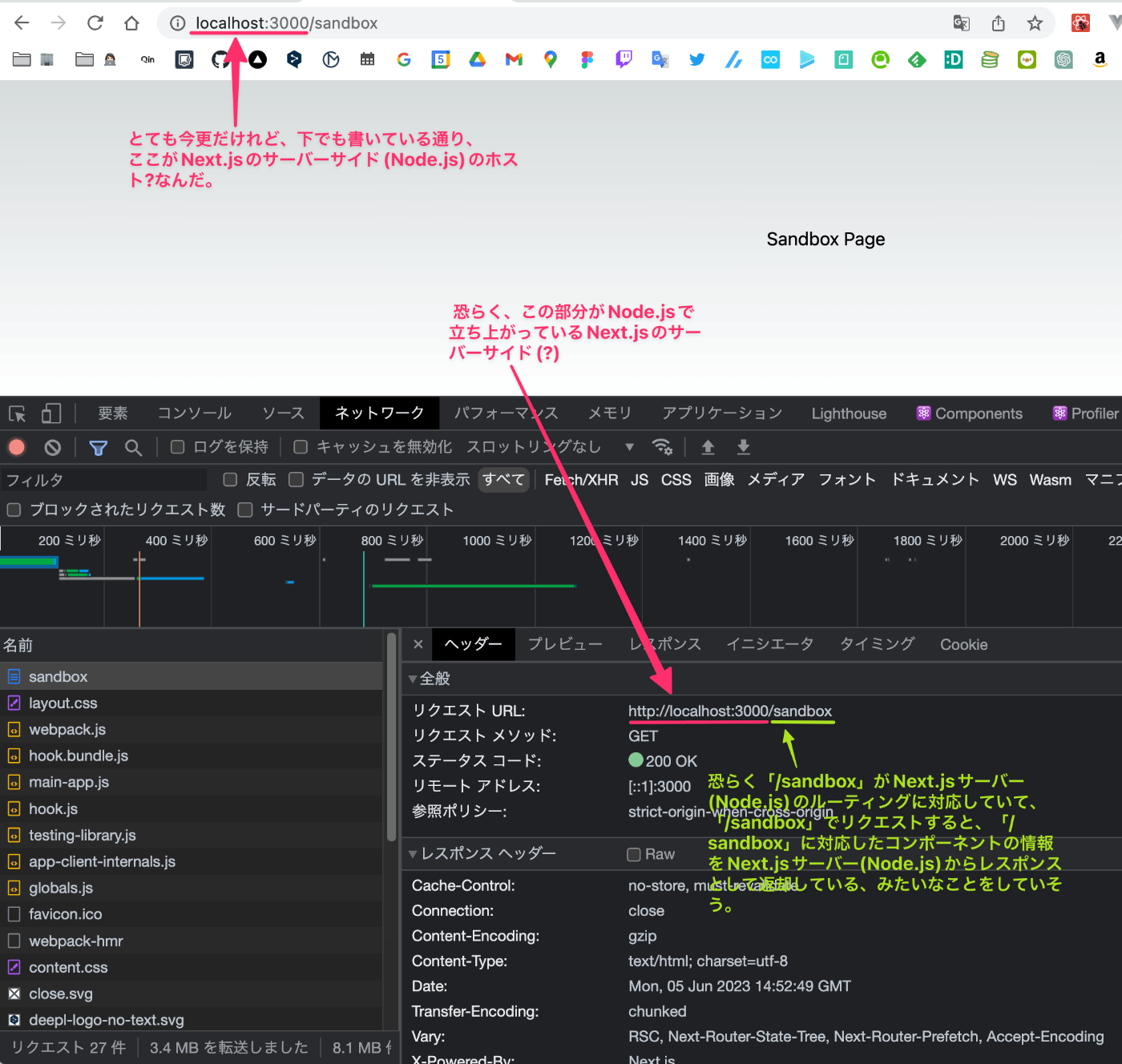Select the main-app.js request row
1122x1064 pixels.
pyautogui.click(x=191, y=782)
